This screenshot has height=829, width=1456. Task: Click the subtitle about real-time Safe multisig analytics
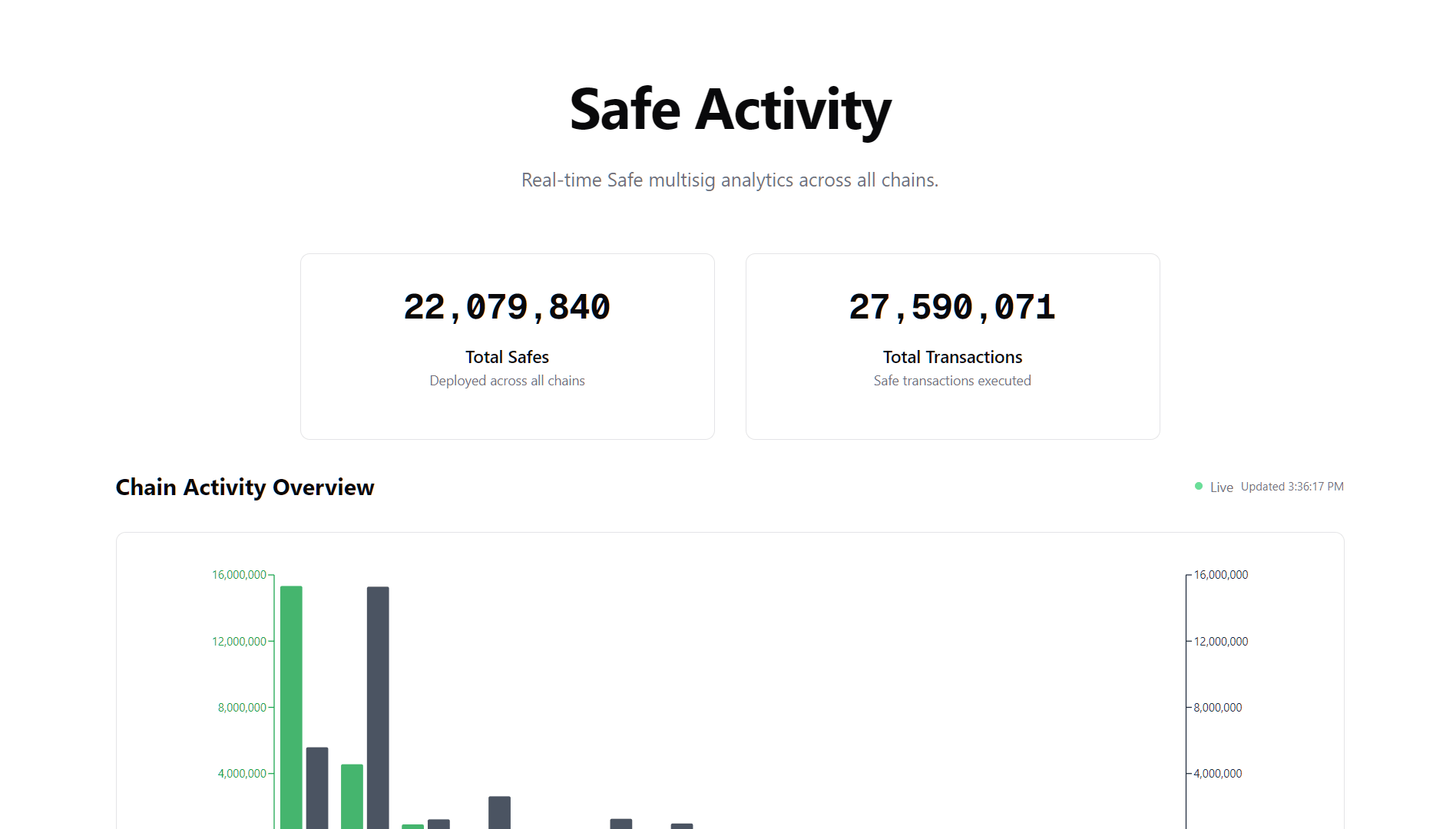pos(729,180)
